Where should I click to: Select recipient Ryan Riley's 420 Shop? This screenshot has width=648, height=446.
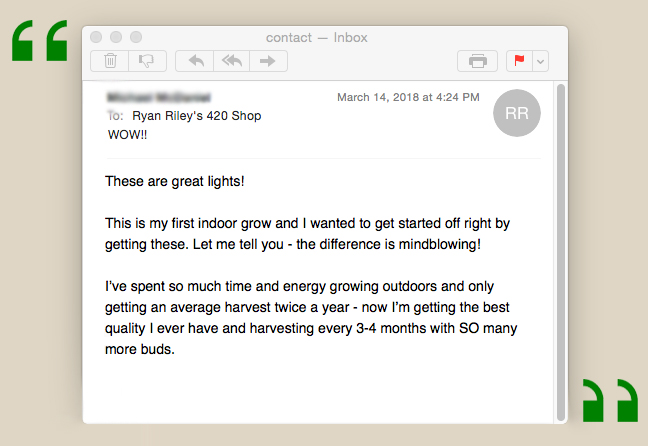click(x=196, y=116)
